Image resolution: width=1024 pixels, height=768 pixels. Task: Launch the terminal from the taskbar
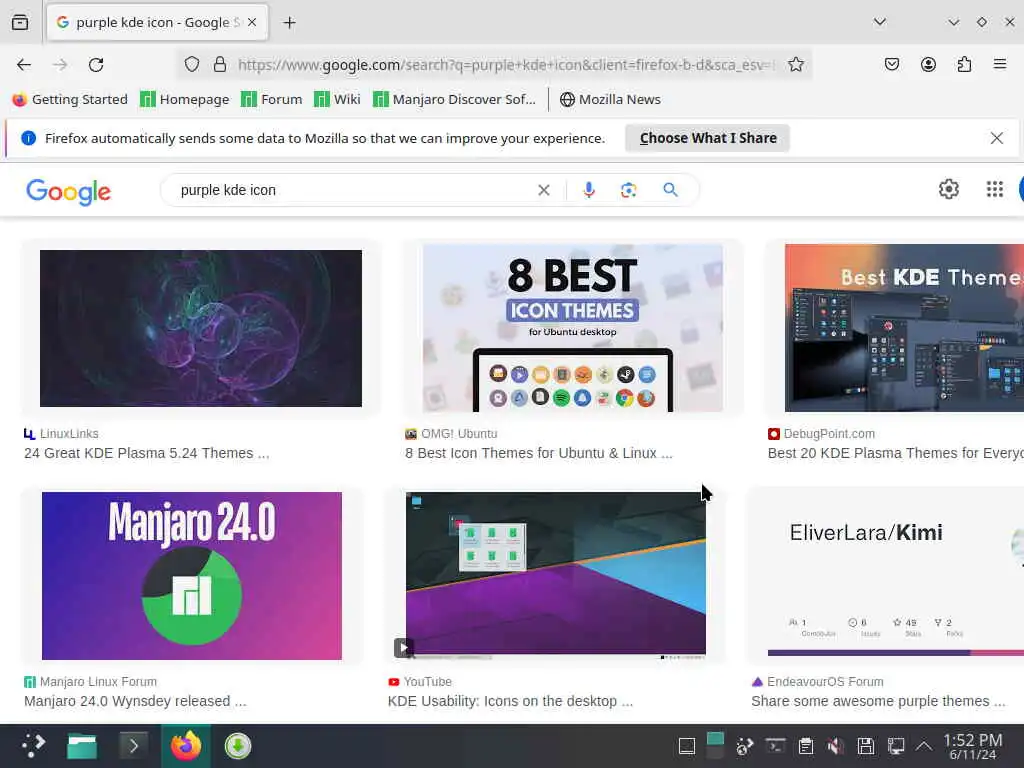coord(134,746)
